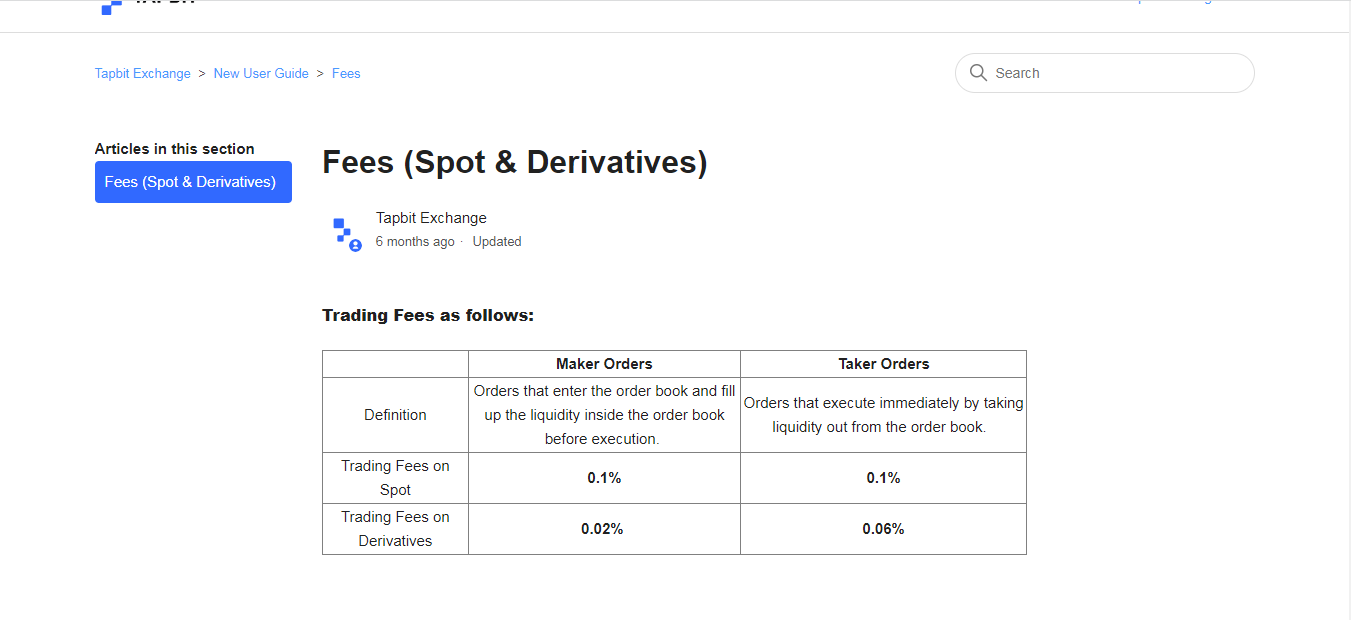Click the Taker Orders column header
Viewport: 1351px width, 620px height.
[x=884, y=364]
